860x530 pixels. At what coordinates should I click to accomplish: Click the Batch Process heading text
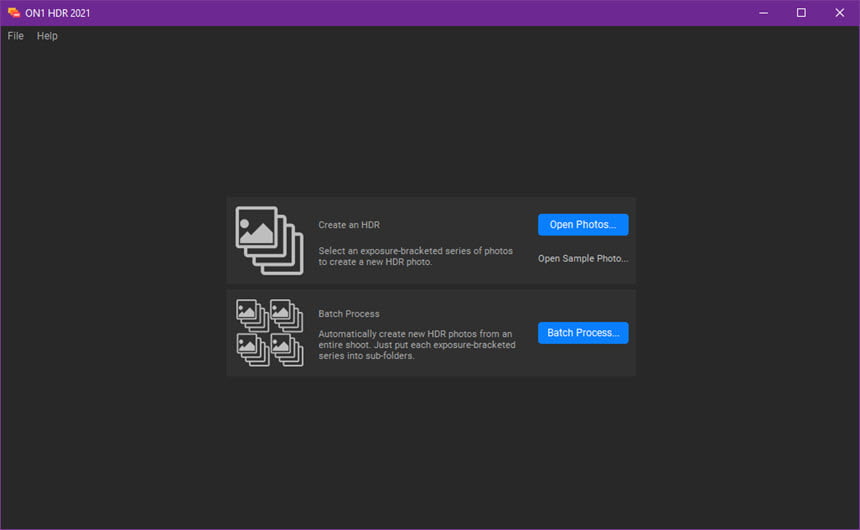pos(349,314)
